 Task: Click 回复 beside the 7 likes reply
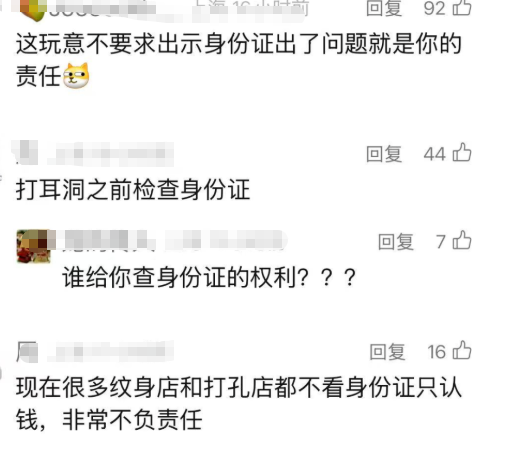396,242
